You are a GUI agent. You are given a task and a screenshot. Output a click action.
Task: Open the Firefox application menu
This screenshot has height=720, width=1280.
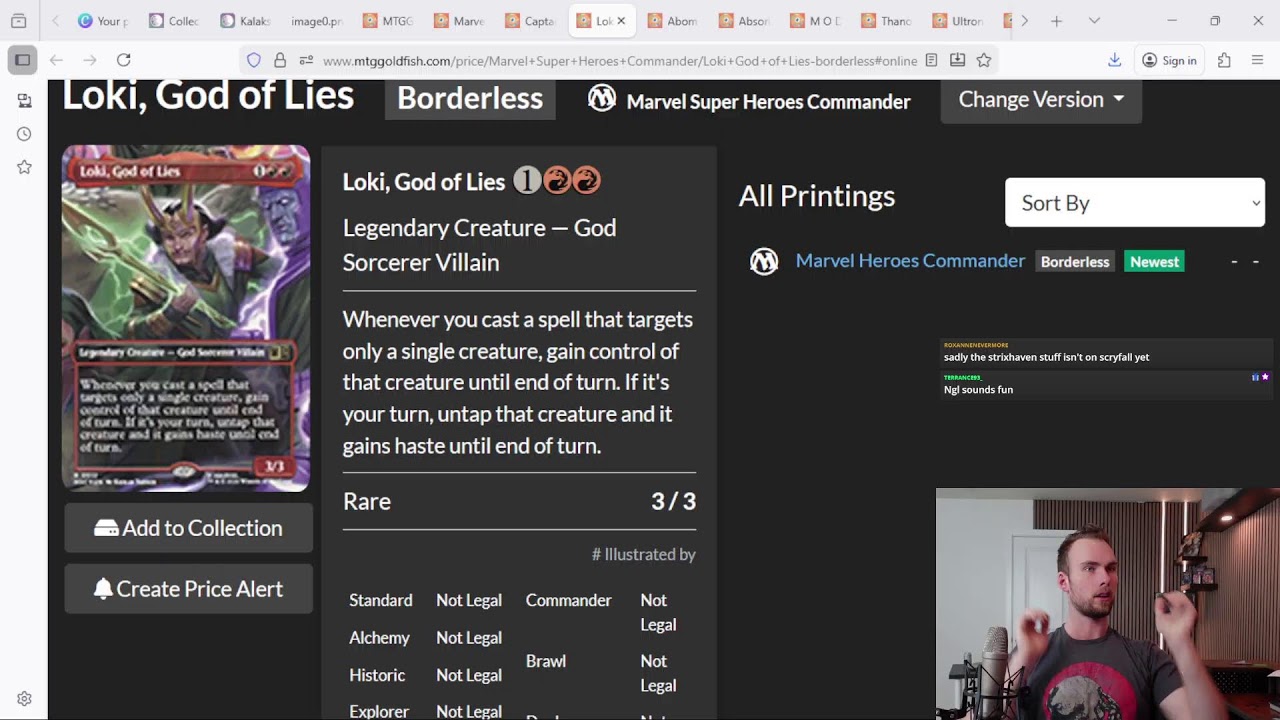(x=1257, y=60)
